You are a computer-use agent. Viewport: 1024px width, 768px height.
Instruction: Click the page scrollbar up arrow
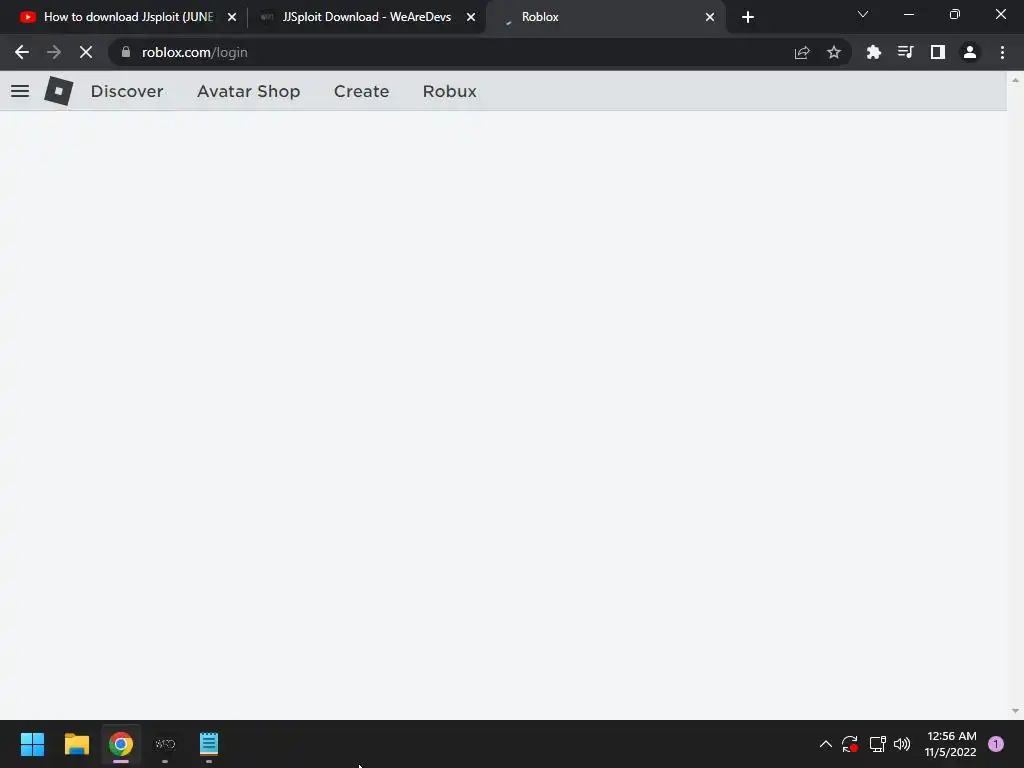(x=1015, y=80)
